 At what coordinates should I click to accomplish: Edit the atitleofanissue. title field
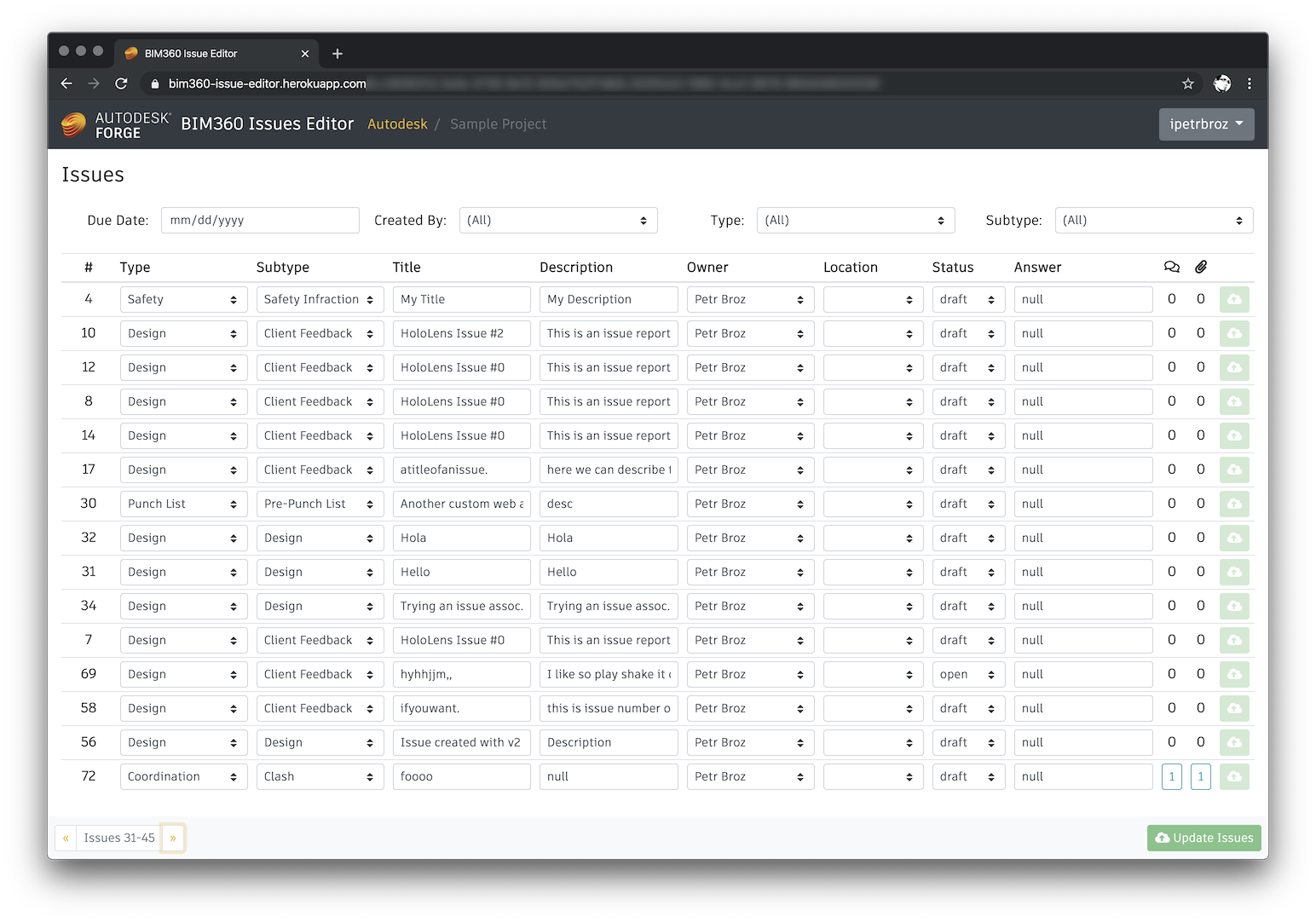click(x=461, y=470)
